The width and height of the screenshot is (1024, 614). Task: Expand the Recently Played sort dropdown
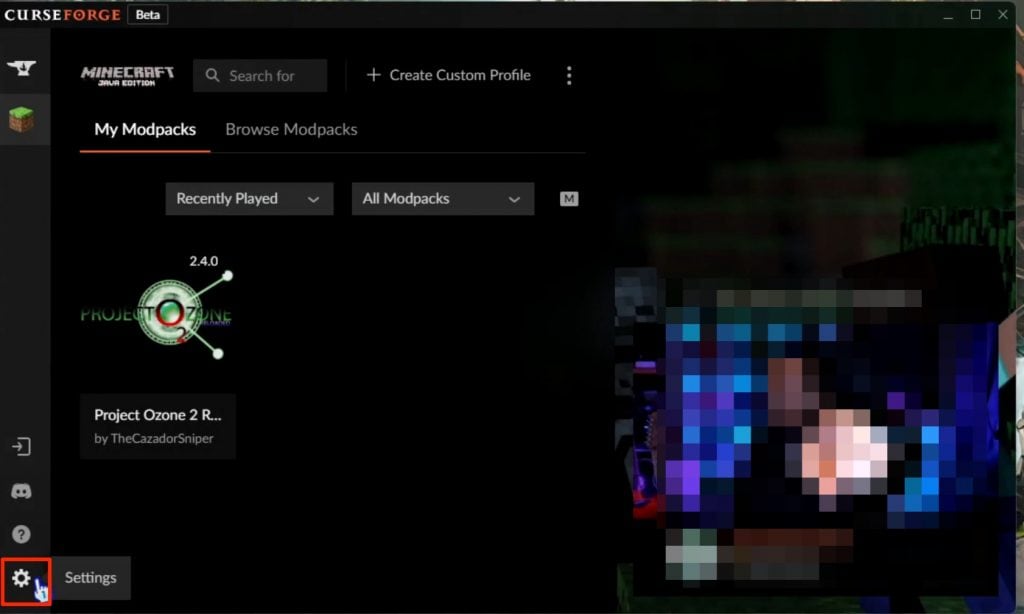click(x=249, y=199)
